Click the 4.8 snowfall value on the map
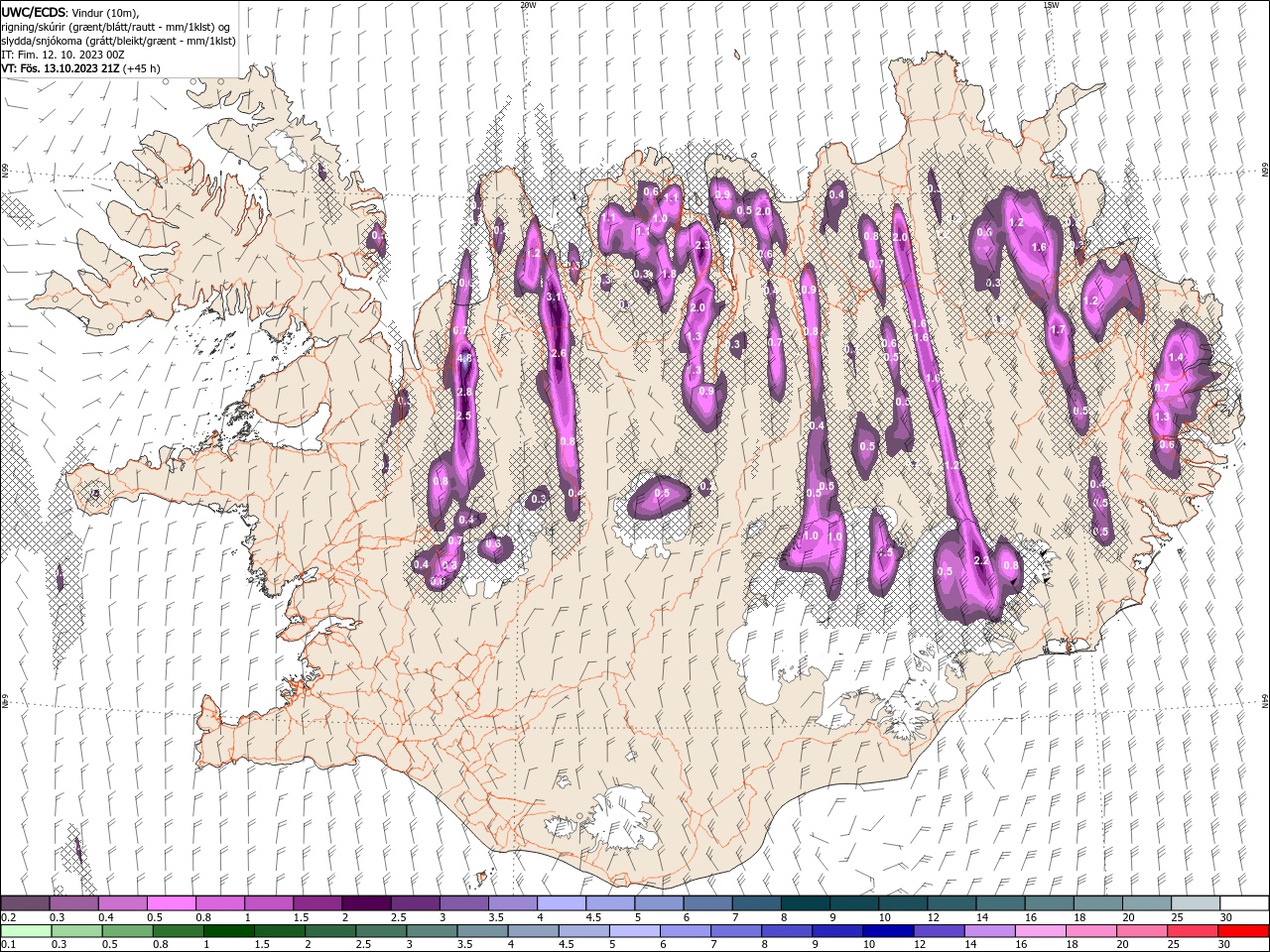The width and height of the screenshot is (1270, 952). click(463, 358)
